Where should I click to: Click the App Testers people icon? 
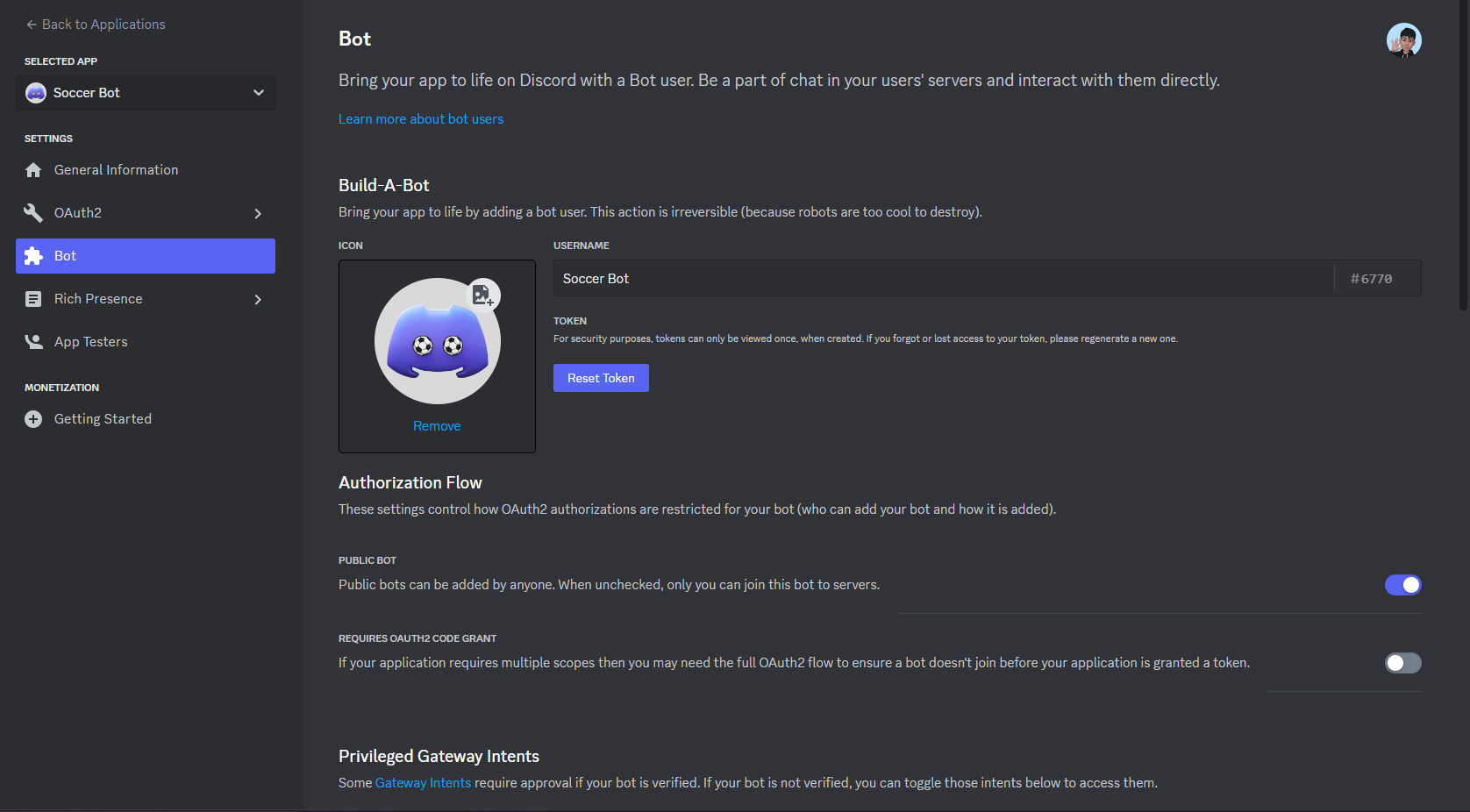[x=33, y=342]
